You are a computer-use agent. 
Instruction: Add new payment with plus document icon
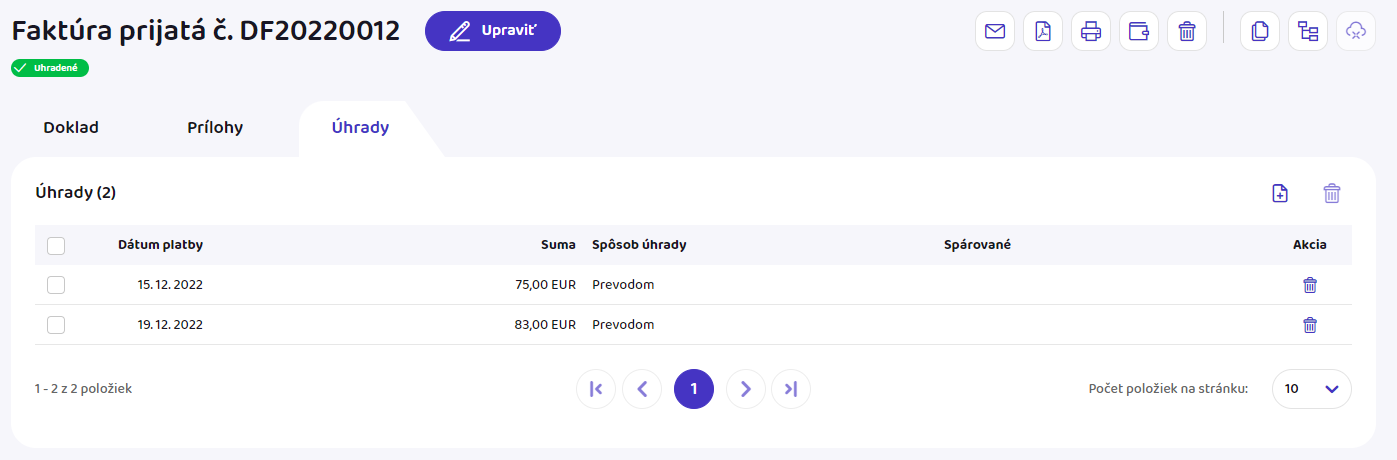pos(1280,193)
